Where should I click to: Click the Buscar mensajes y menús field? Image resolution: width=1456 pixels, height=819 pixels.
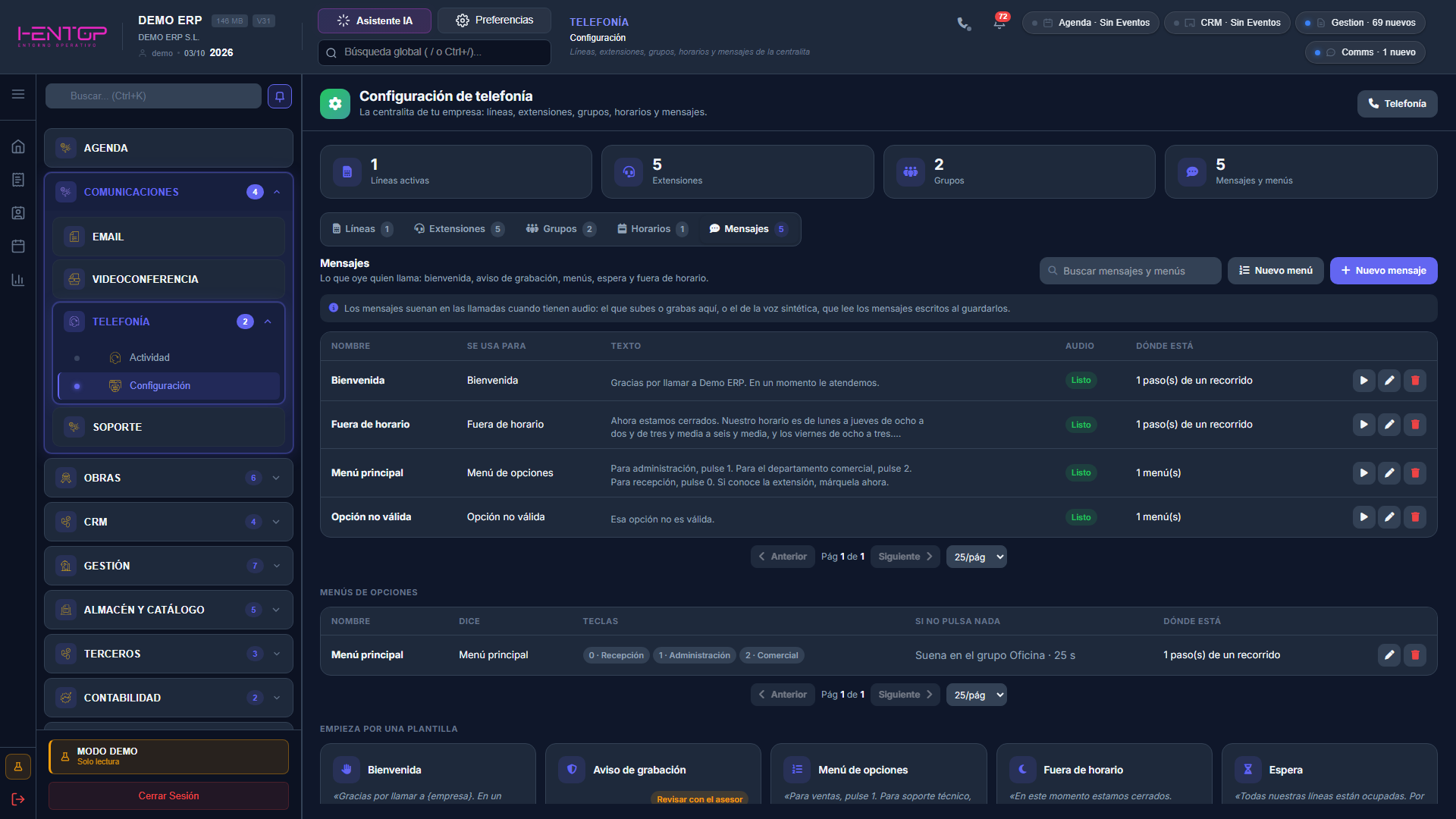click(x=1130, y=271)
